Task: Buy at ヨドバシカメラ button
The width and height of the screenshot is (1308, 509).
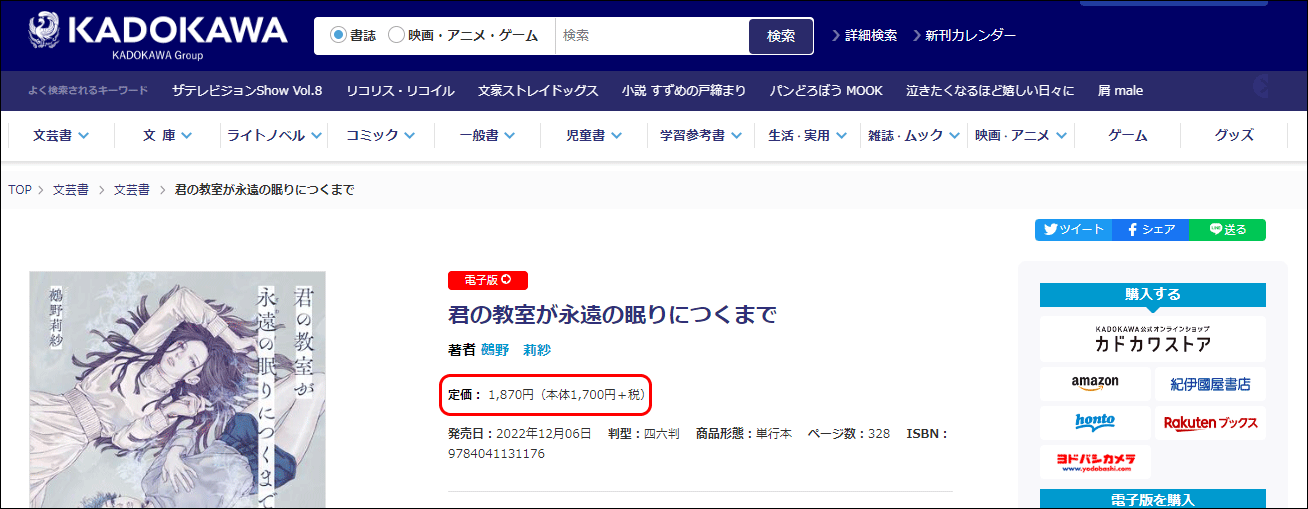Action: point(1095,462)
